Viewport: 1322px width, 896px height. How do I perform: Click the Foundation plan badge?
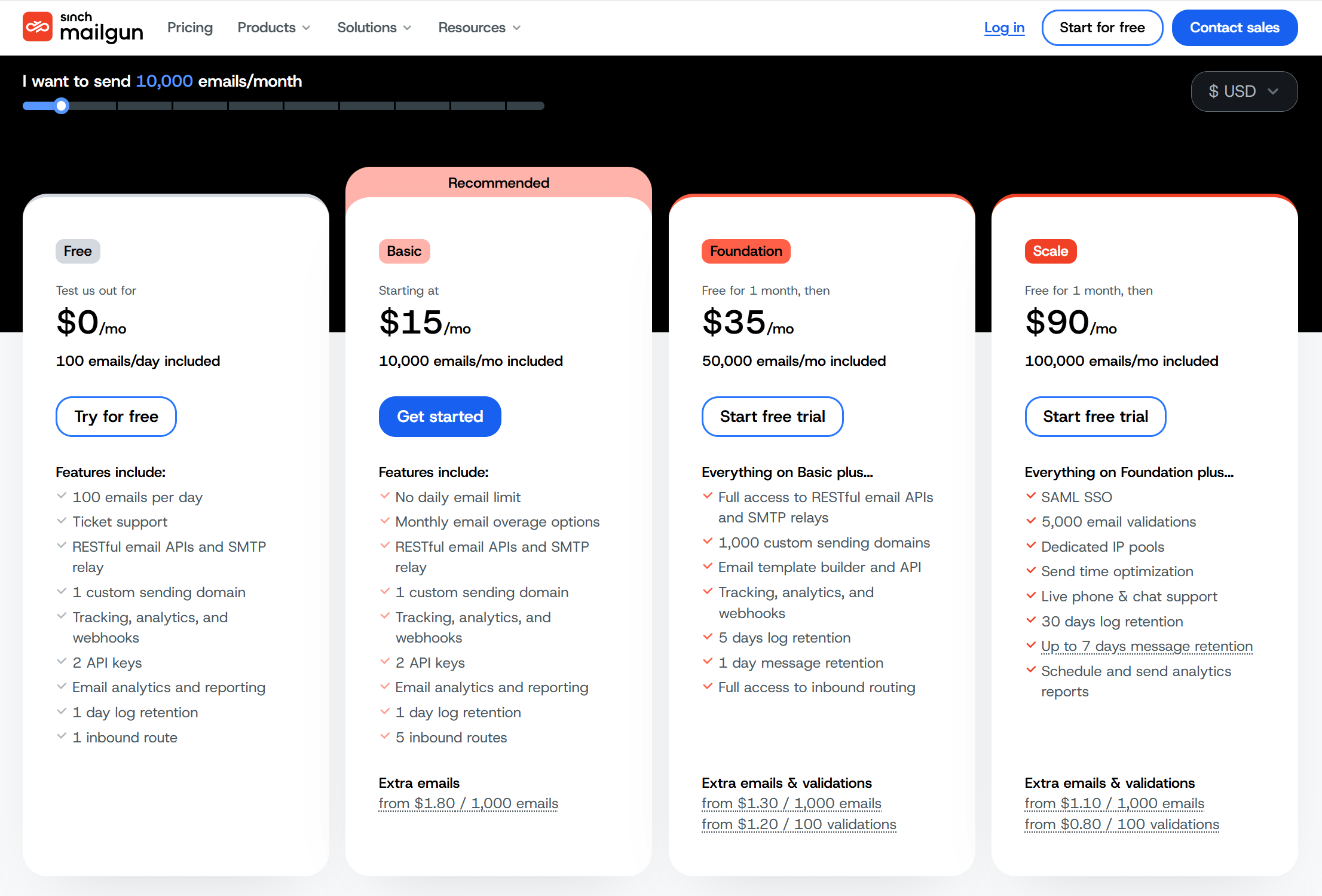coord(746,251)
